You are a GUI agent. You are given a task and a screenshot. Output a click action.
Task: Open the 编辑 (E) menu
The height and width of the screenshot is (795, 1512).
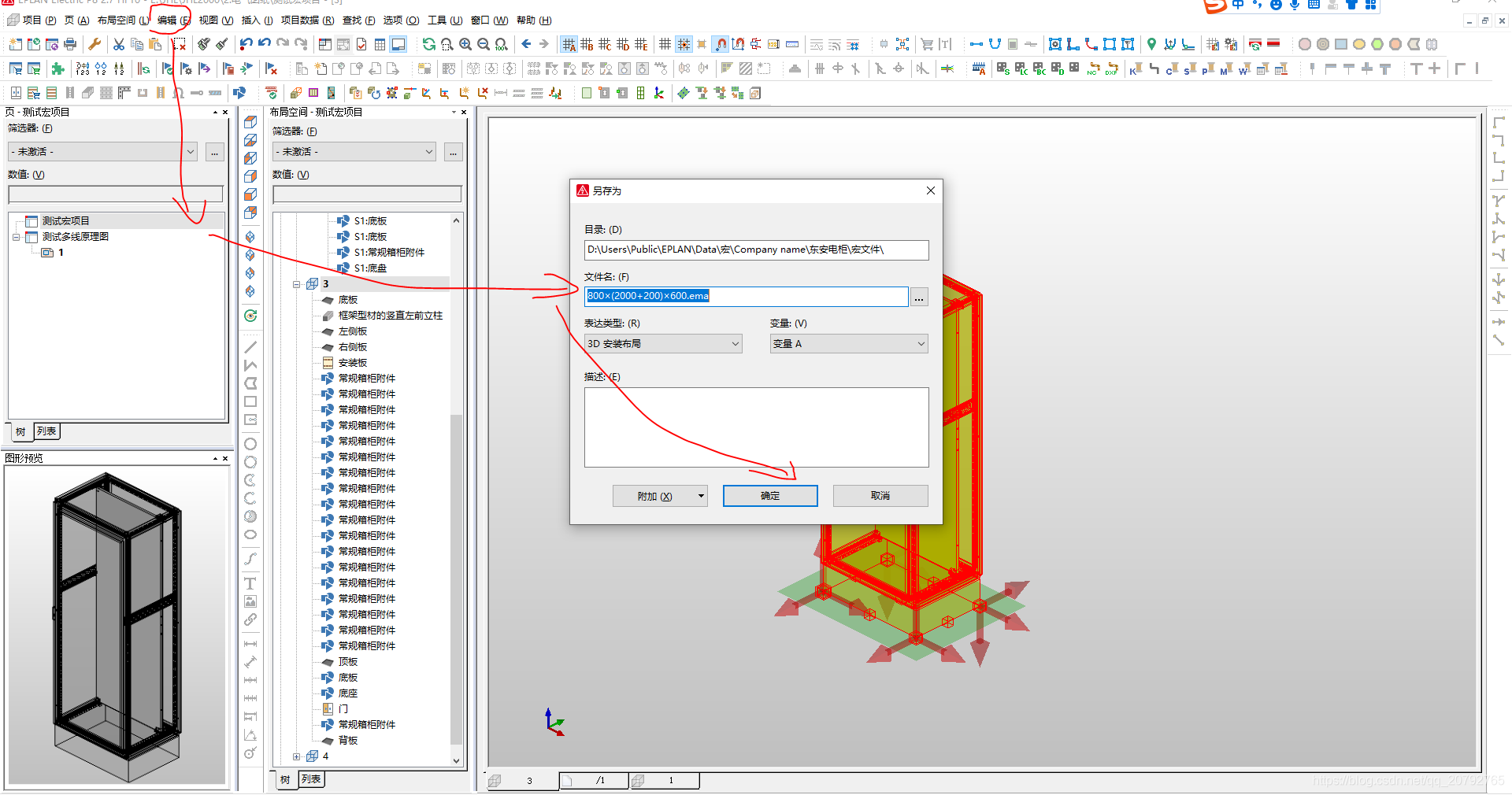click(172, 20)
